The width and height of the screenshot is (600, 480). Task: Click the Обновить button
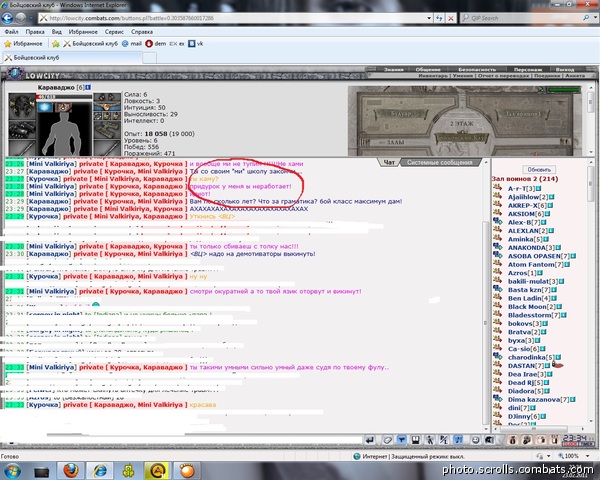coord(539,170)
